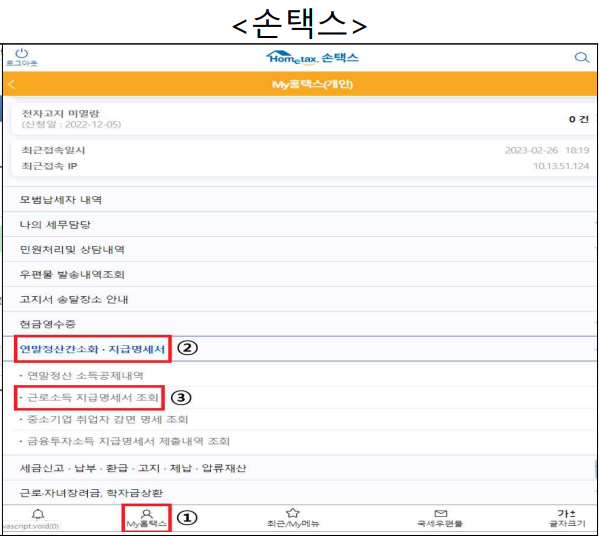Select the 최근접속일시 timestamp text
This screenshot has width=601, height=537.
547,150
